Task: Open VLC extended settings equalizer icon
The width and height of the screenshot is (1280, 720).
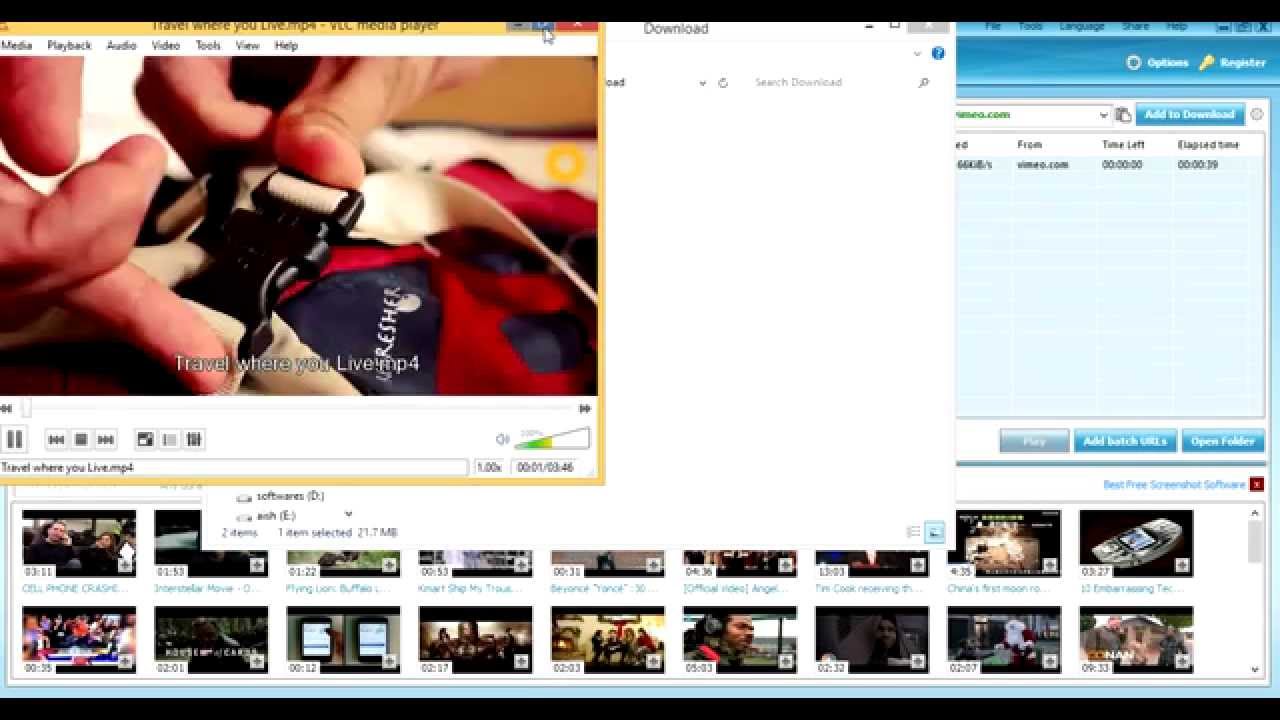Action: click(x=194, y=439)
